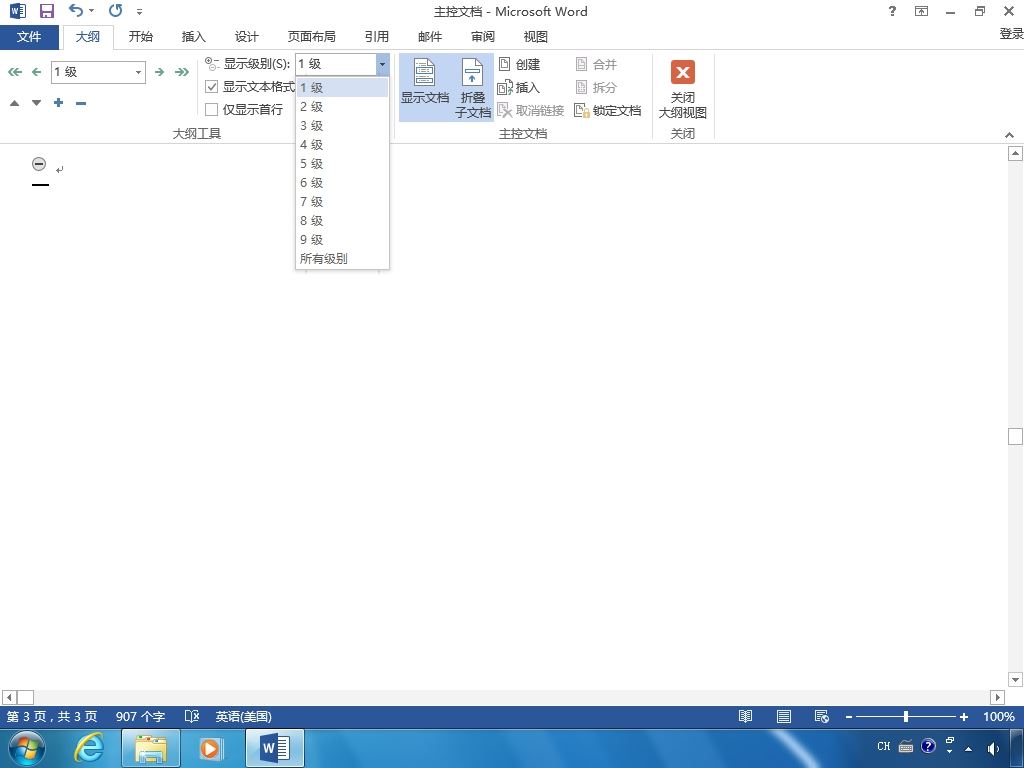This screenshot has height=768, width=1024.
Task: Promote to Heading 1 double-left arrow
Action: [14, 72]
